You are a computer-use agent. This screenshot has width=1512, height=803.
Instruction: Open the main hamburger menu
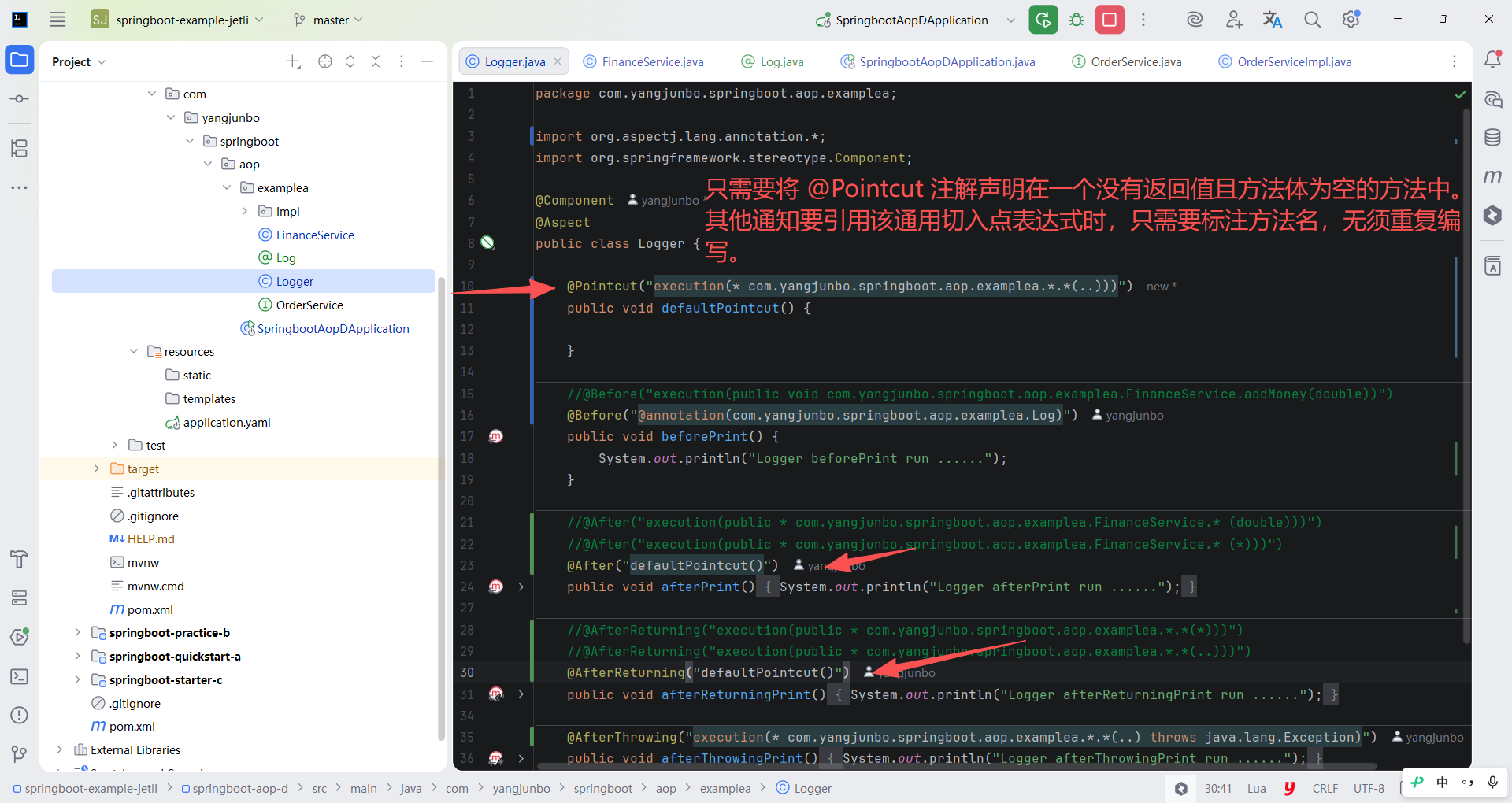tap(57, 20)
